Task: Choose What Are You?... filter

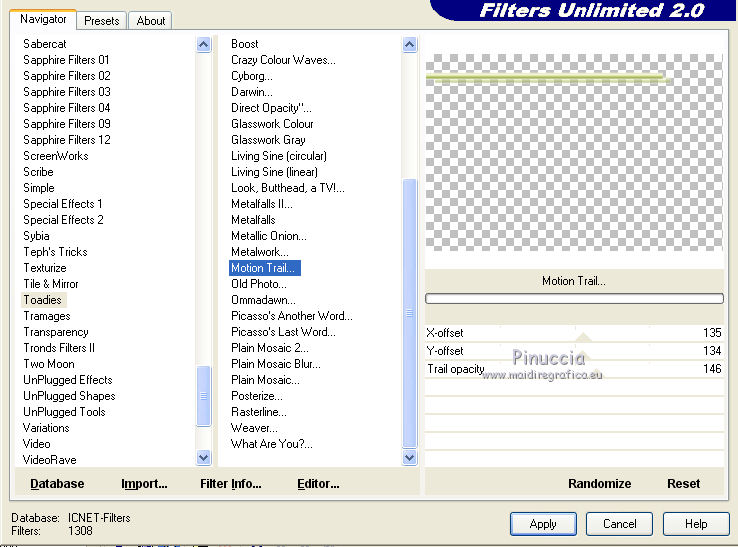Action: (271, 444)
